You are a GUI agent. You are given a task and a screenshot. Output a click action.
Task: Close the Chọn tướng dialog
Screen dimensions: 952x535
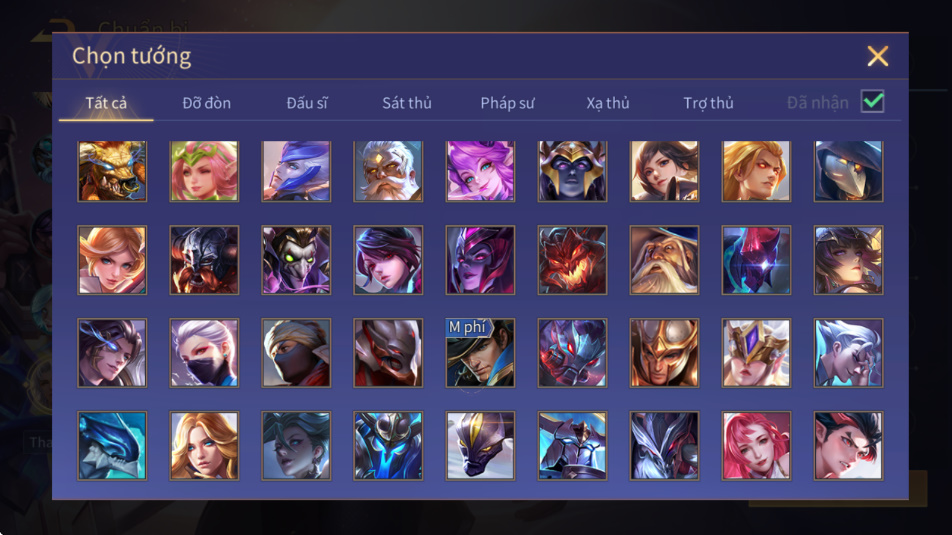877,56
